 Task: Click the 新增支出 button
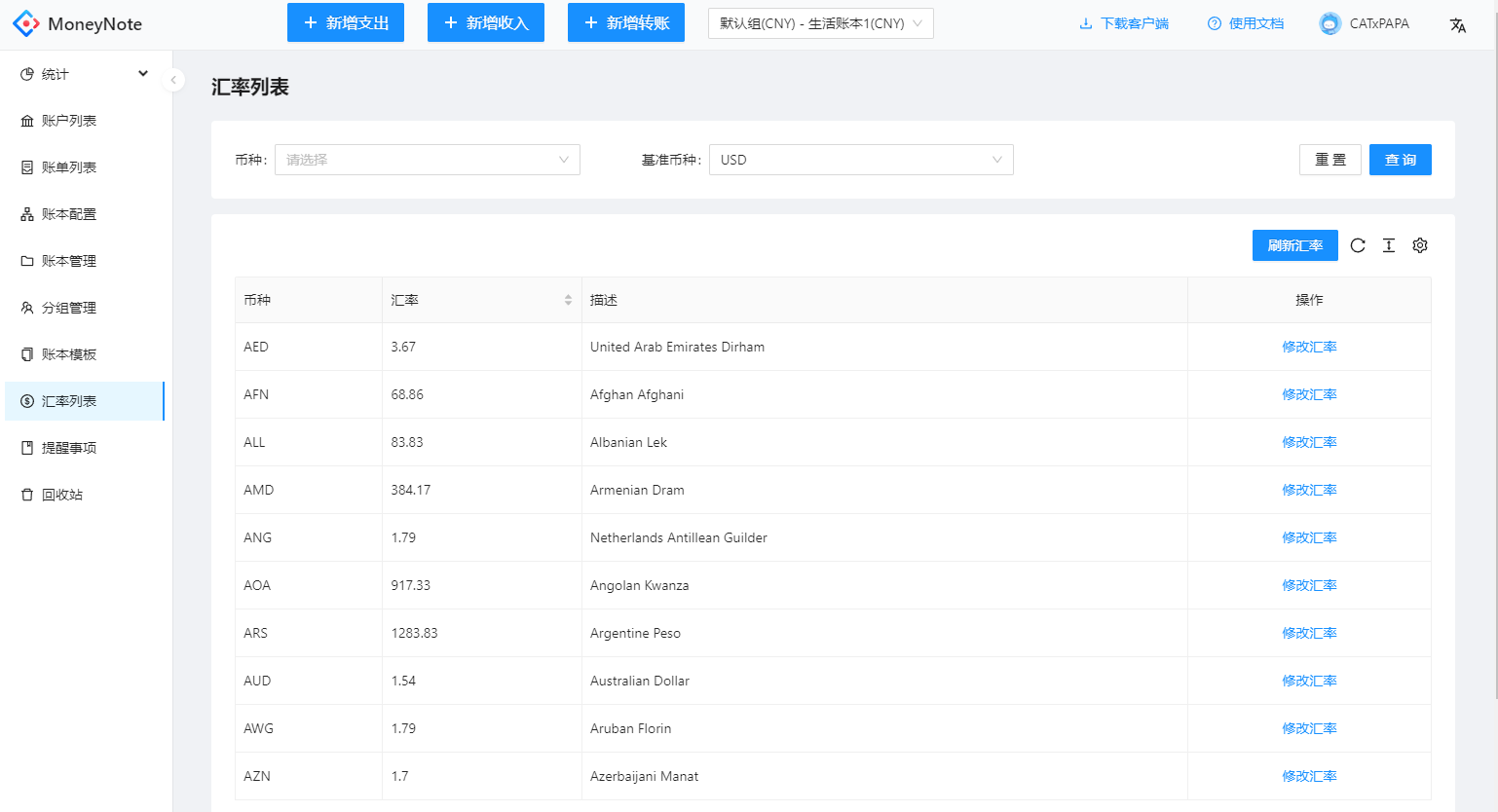(346, 22)
